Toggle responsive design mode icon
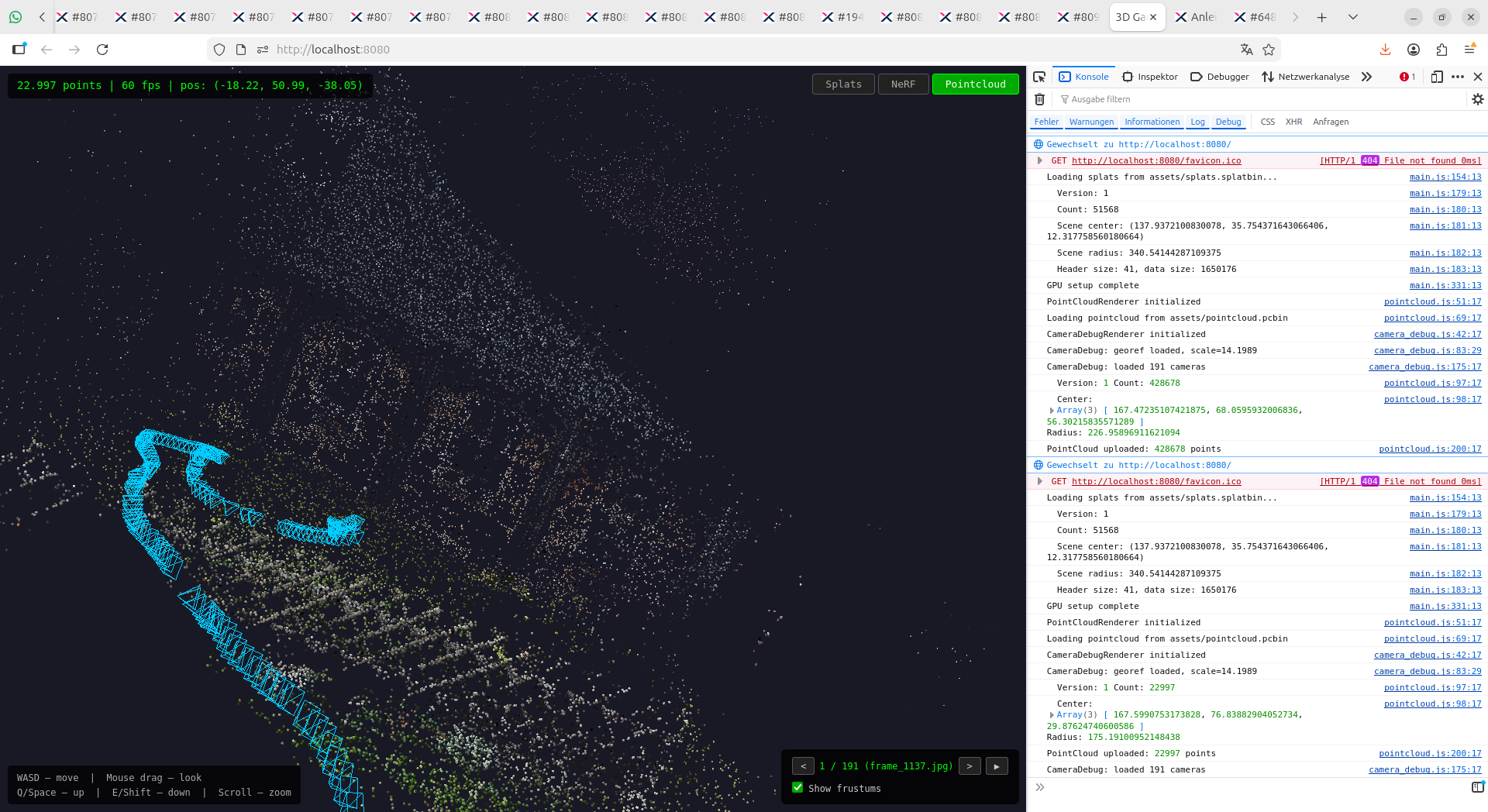The height and width of the screenshot is (812, 1488). tap(1436, 77)
